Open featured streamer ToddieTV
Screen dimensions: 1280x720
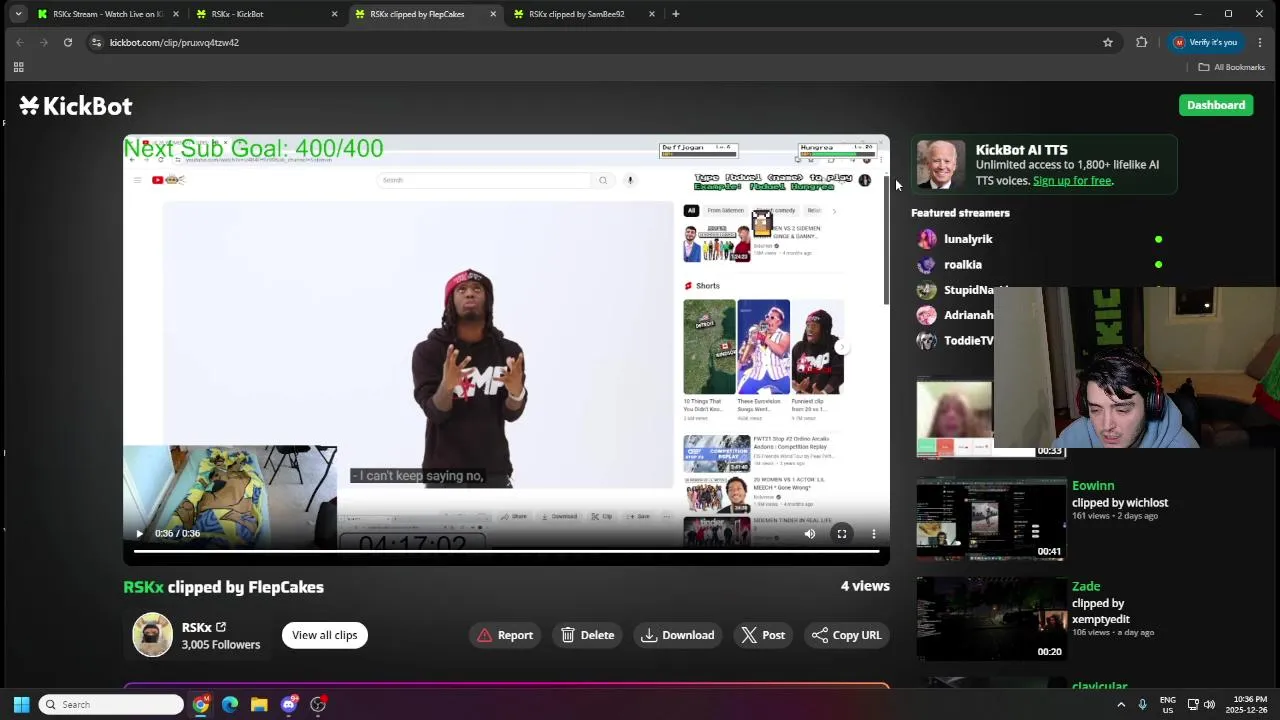point(969,341)
